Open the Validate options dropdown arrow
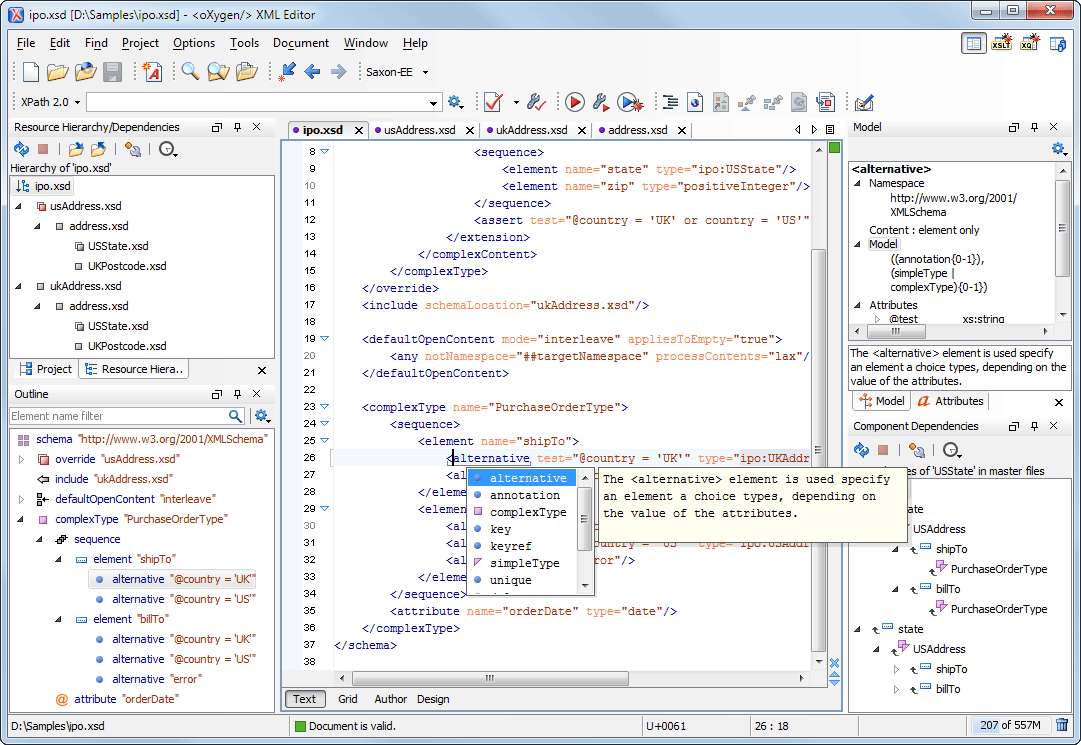 (x=516, y=103)
